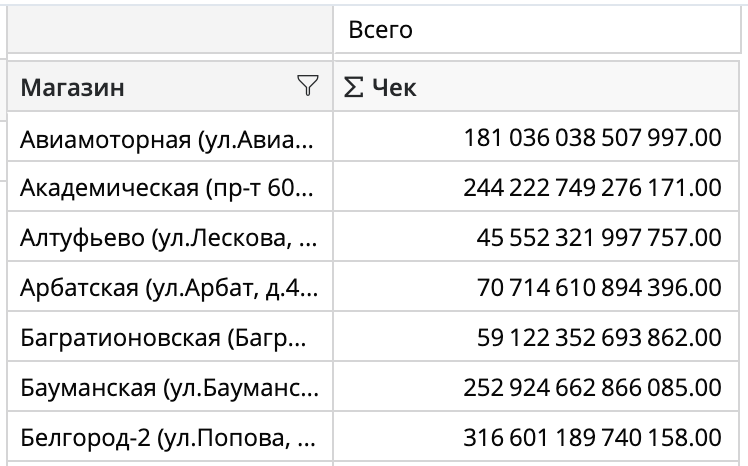The width and height of the screenshot is (748, 466).
Task: Select the value 244 222 749 276 171.00
Action: tap(592, 187)
